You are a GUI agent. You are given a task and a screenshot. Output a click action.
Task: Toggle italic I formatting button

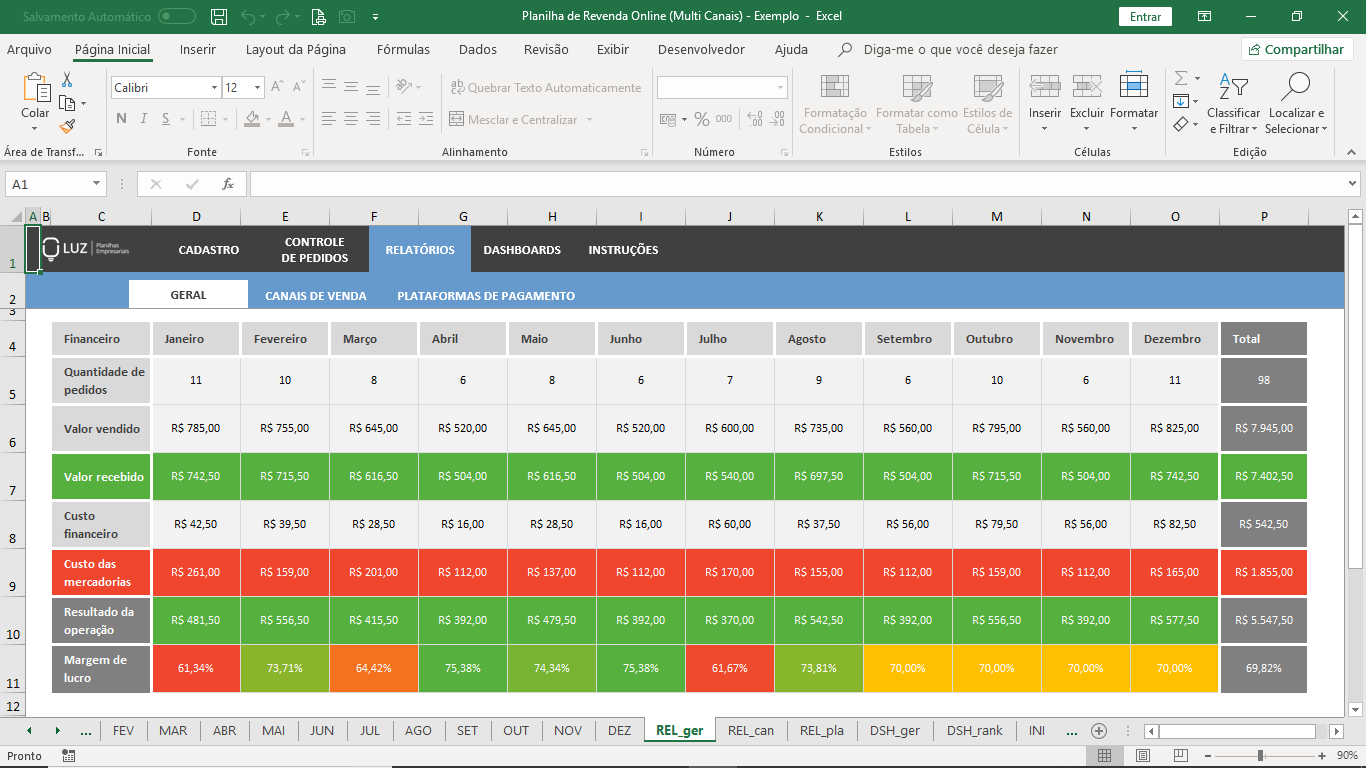(x=143, y=119)
